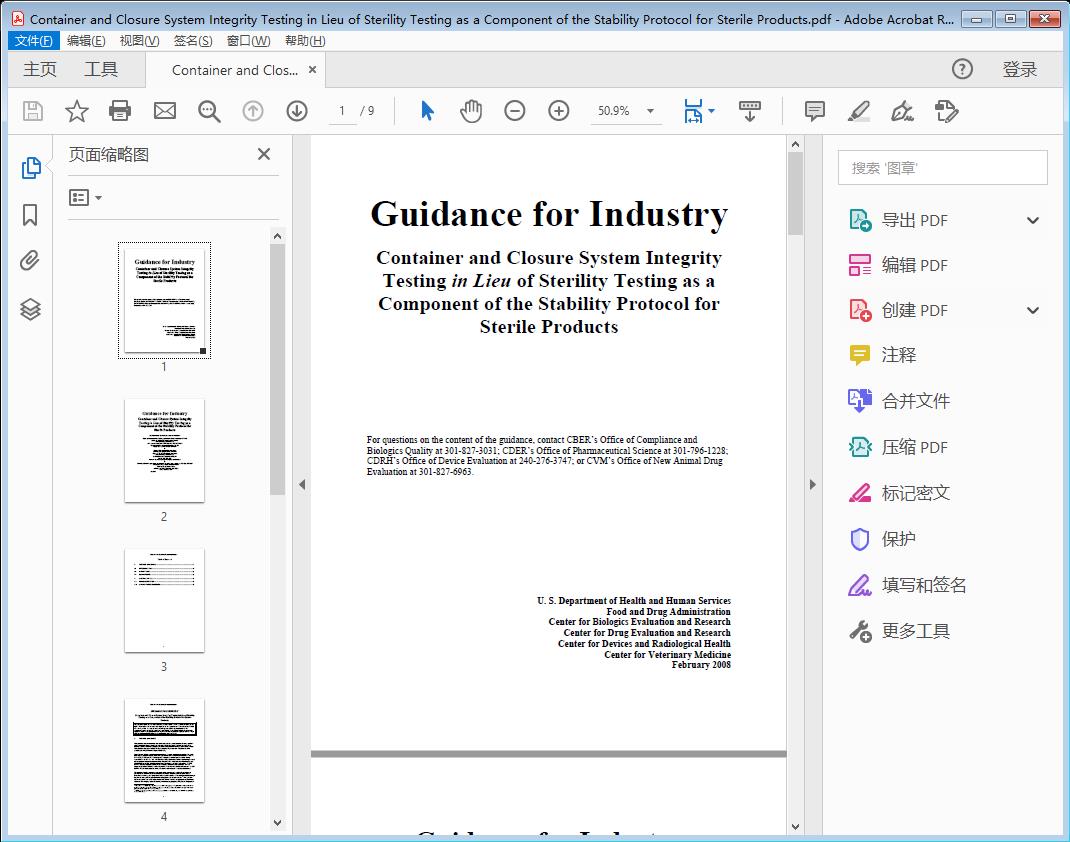This screenshot has width=1070, height=842.
Task: Select page 3 thumbnail
Action: 164,600
